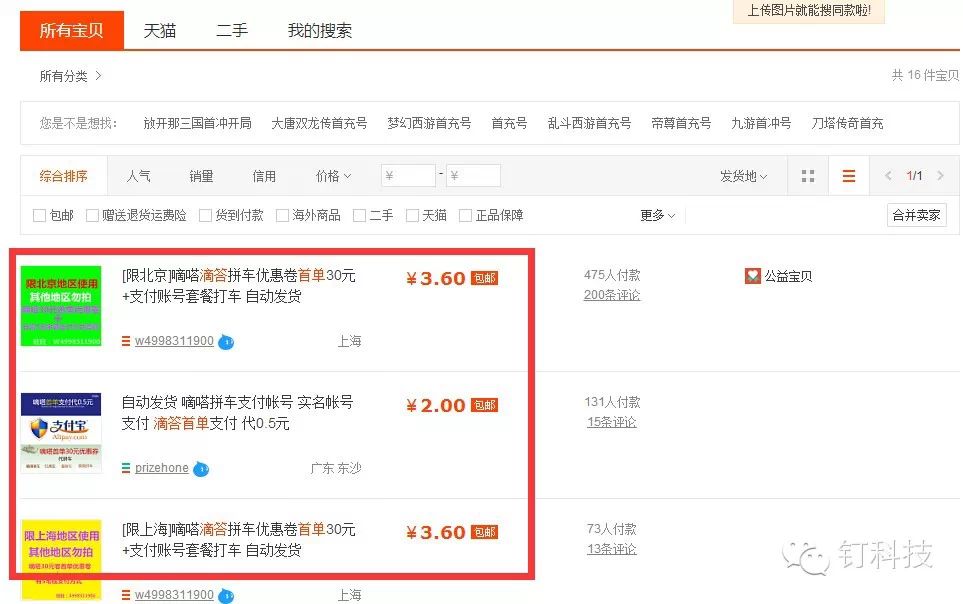This screenshot has height=604, width=963.
Task: Switch to list view layout icon
Action: pyautogui.click(x=849, y=176)
